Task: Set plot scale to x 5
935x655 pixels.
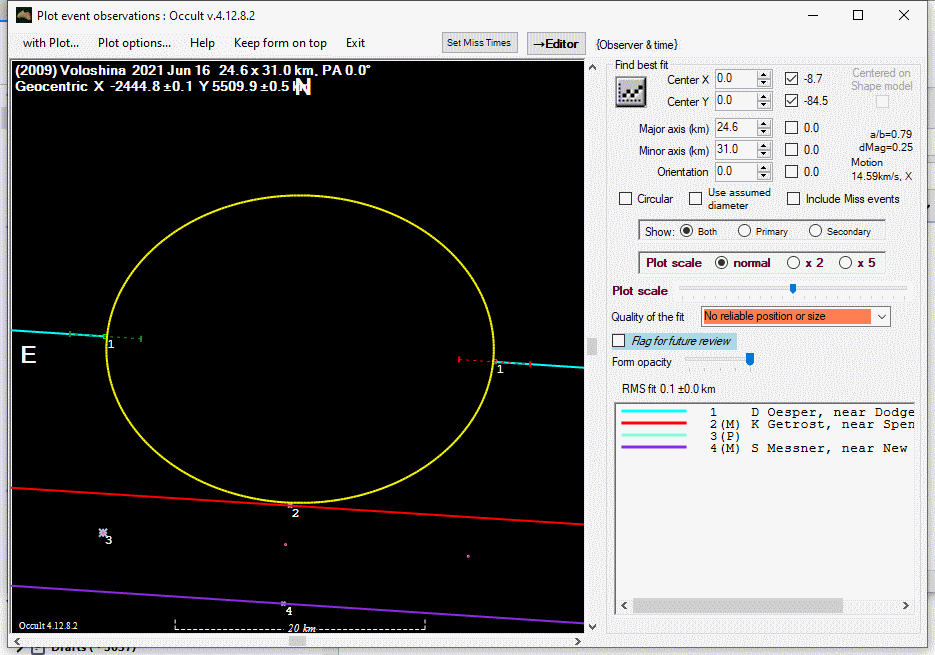Action: tap(845, 263)
